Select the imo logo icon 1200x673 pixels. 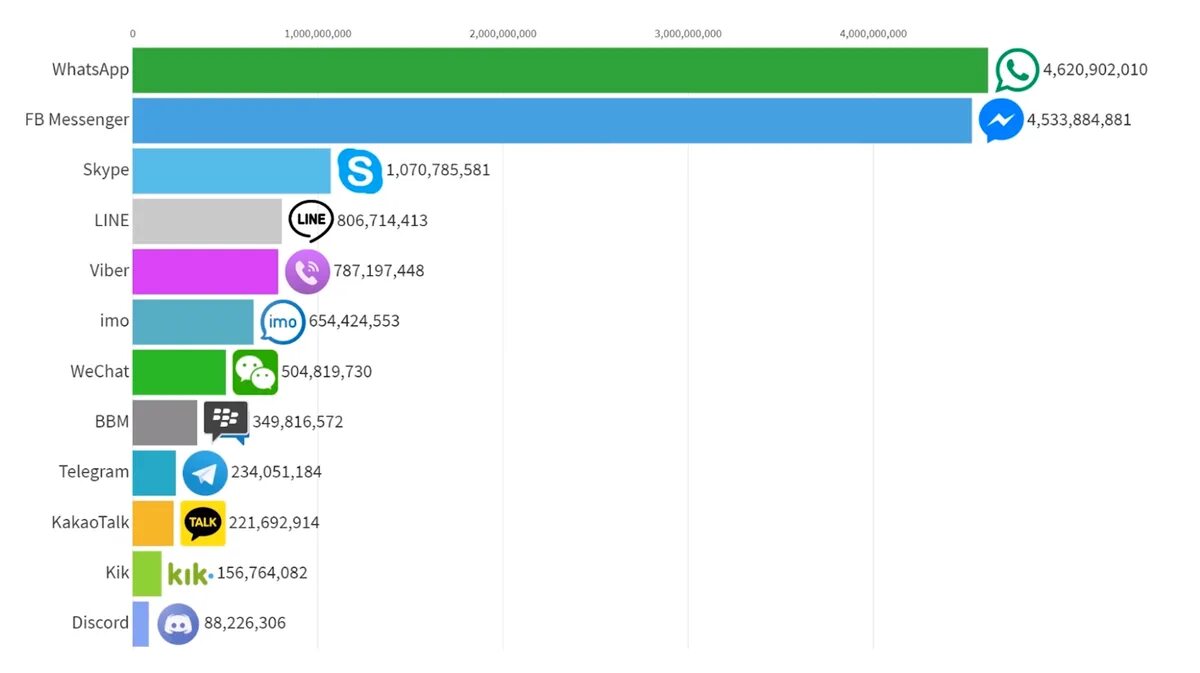pyautogui.click(x=283, y=321)
